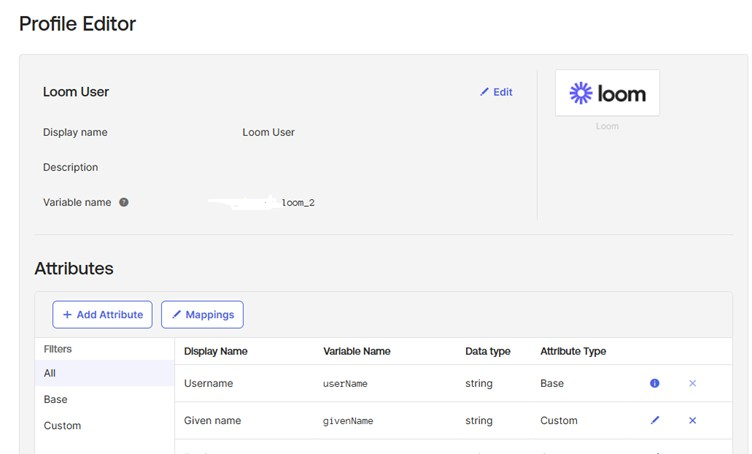Click the Data type column header
This screenshot has width=752, height=454.
click(488, 351)
